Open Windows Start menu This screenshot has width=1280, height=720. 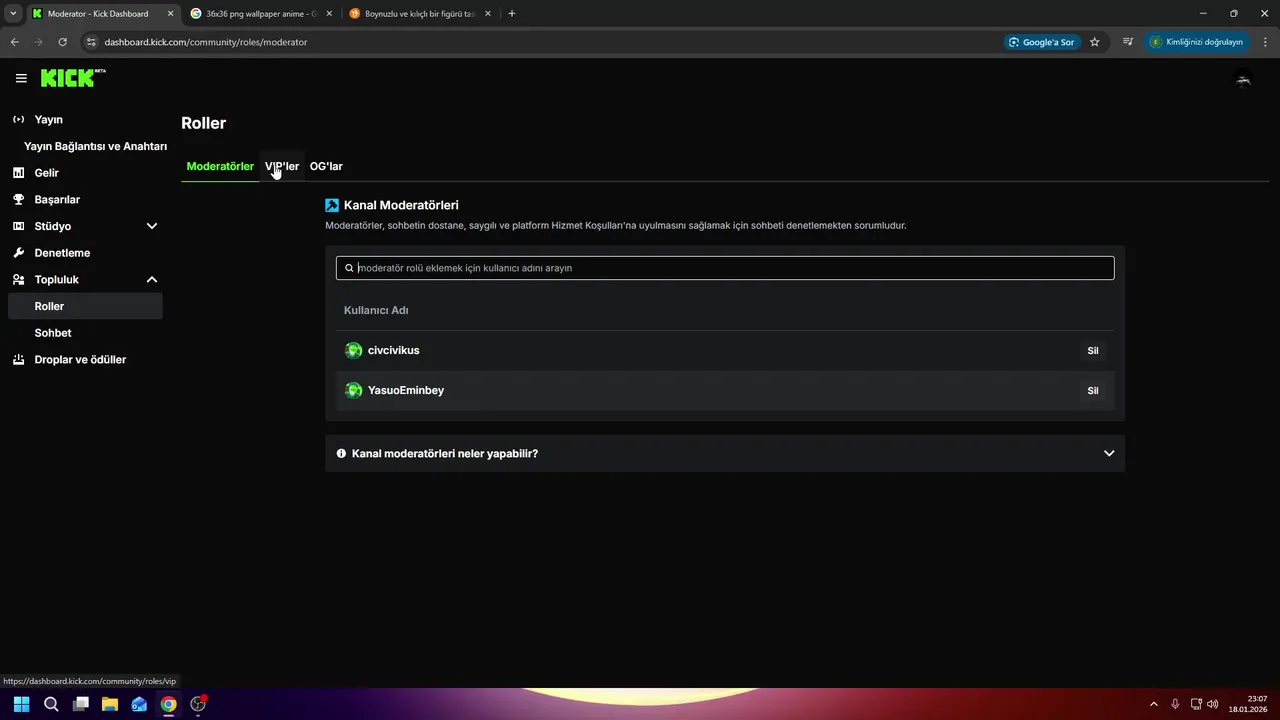point(22,704)
